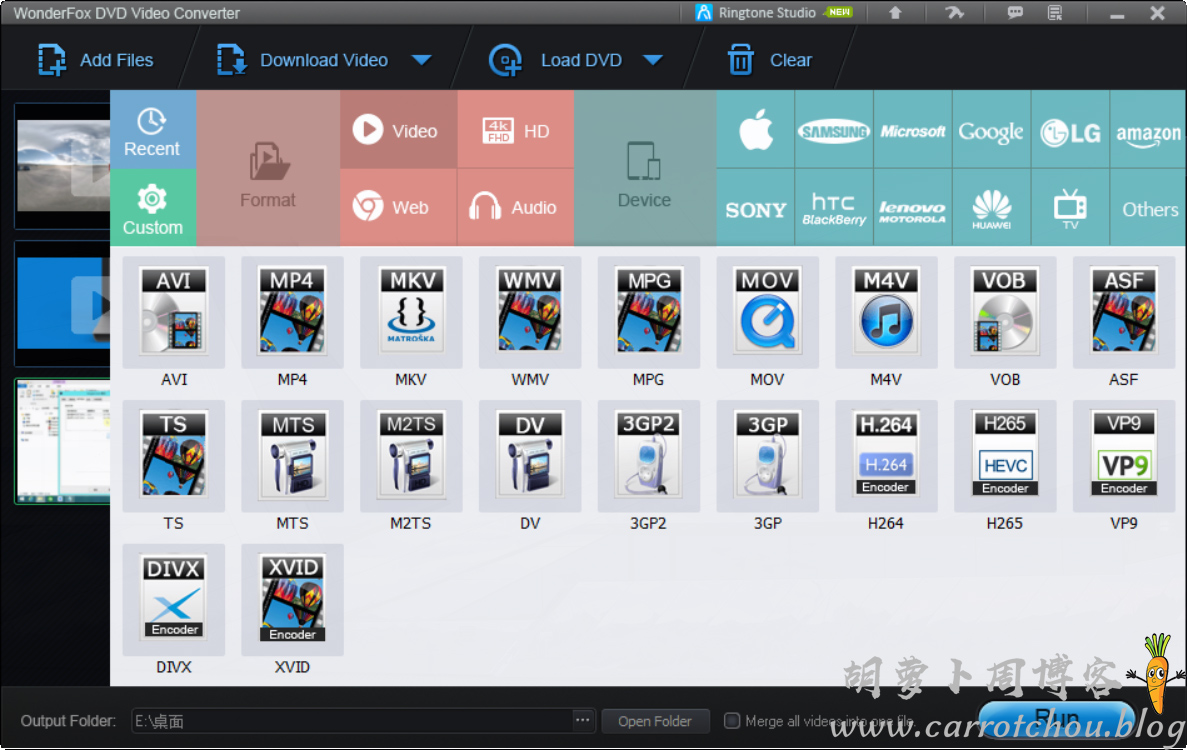Switch to the Recent tab
The image size is (1187, 750).
[153, 129]
